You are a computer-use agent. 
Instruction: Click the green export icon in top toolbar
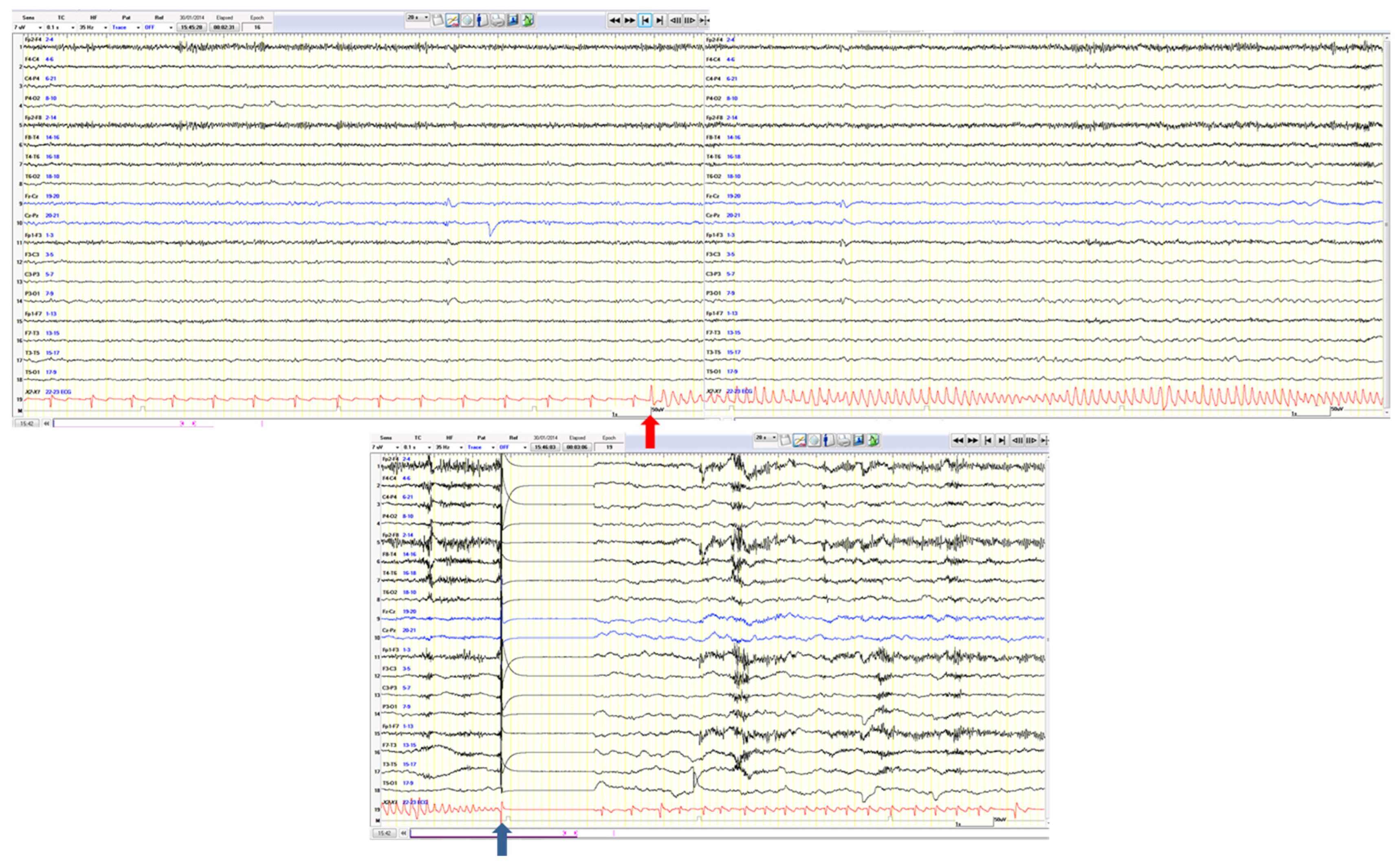click(528, 21)
